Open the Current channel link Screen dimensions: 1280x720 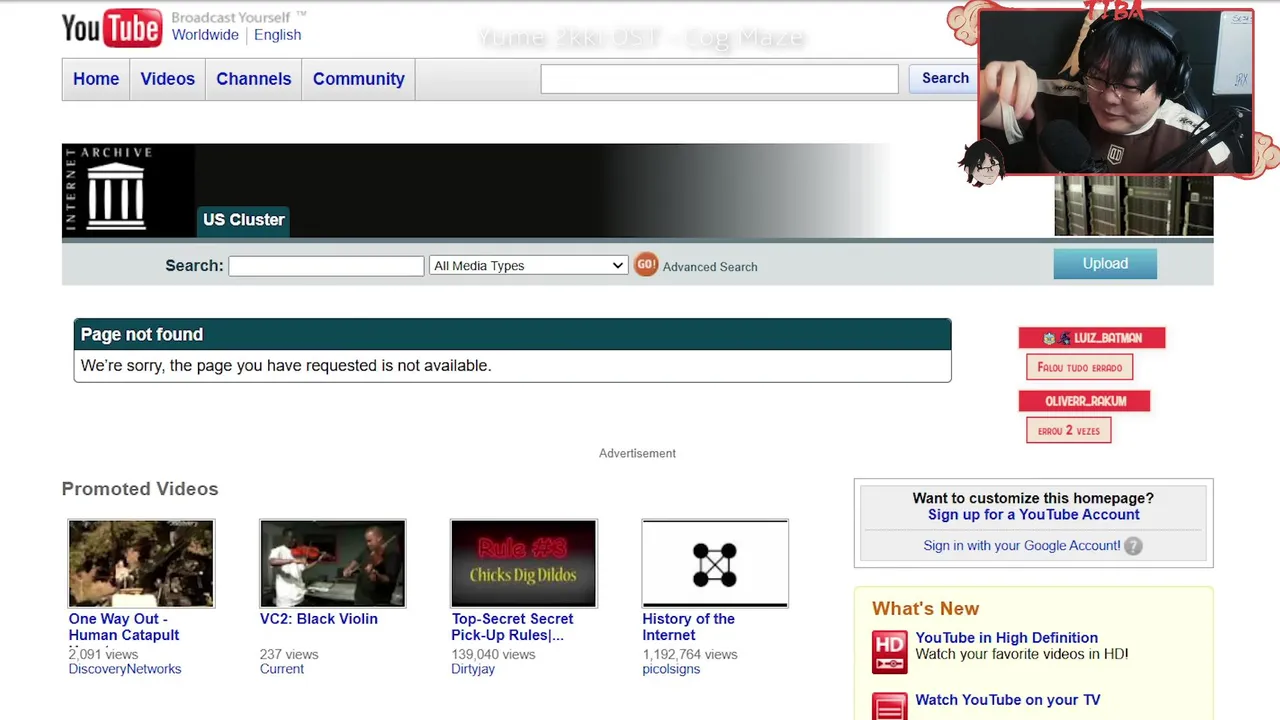point(282,669)
